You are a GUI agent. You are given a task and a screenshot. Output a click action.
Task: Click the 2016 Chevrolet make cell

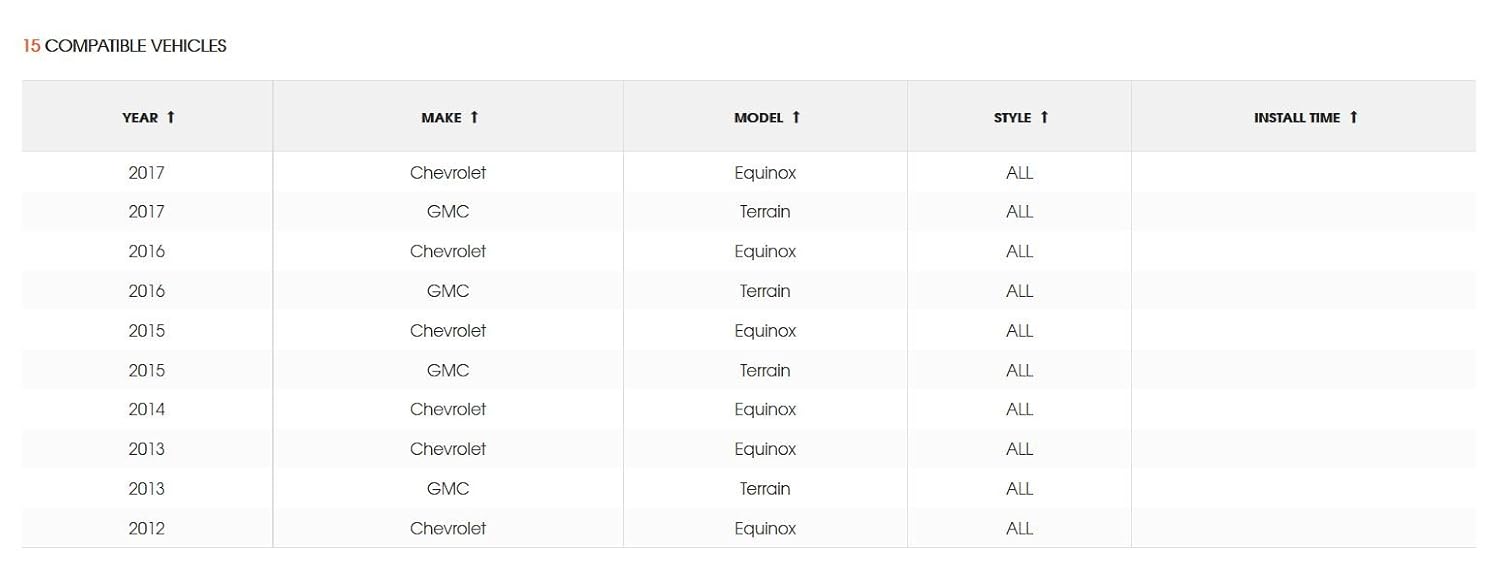[448, 252]
